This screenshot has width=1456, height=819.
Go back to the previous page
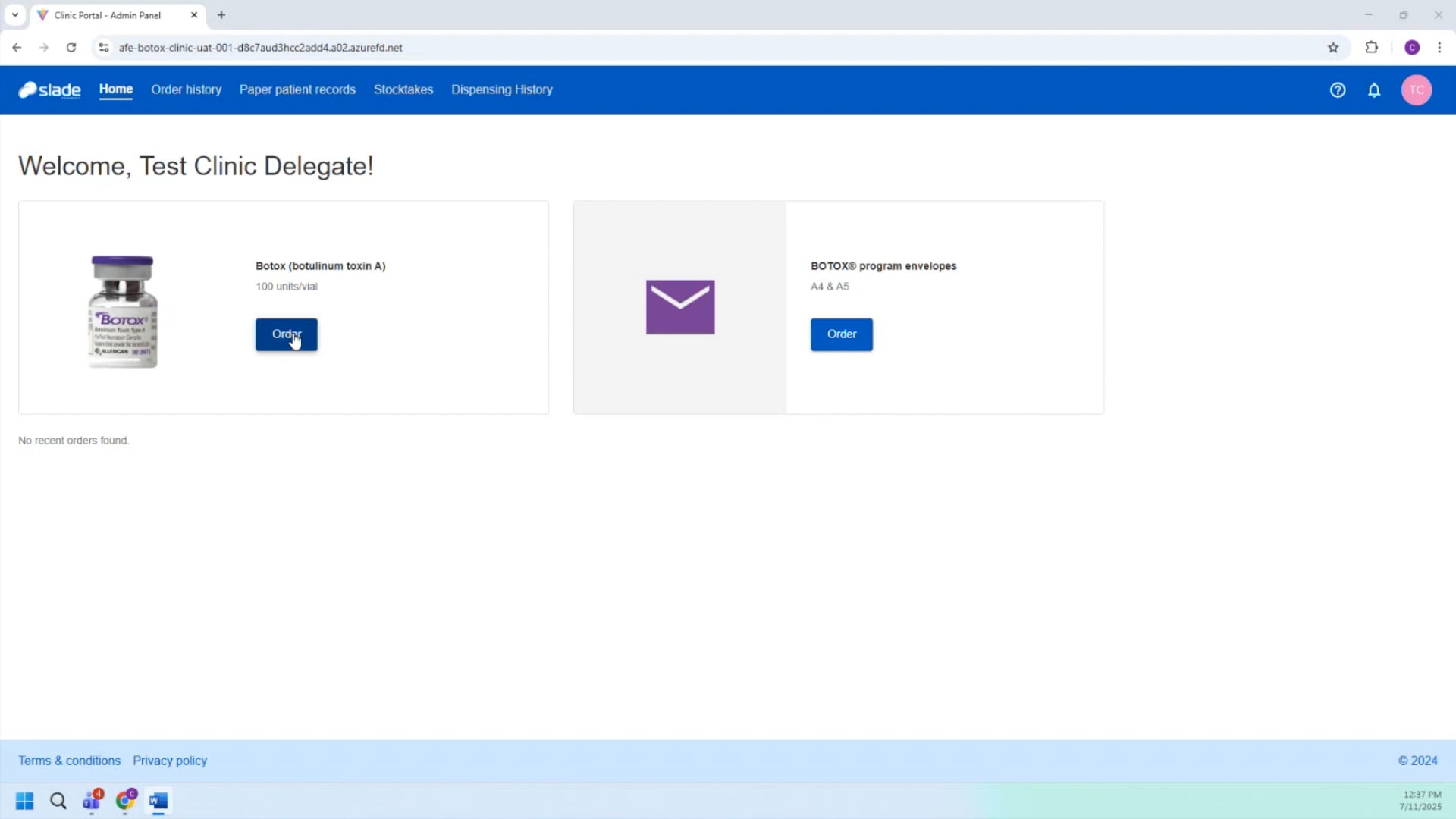click(x=17, y=48)
